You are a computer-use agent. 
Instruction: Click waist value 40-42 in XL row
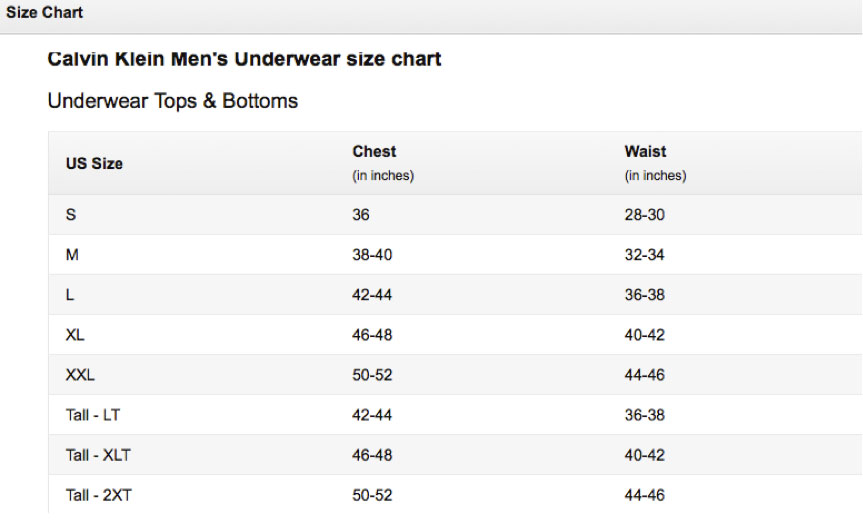point(644,335)
